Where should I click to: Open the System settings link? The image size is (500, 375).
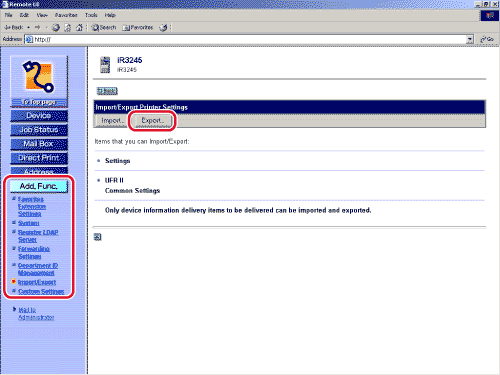click(28, 223)
